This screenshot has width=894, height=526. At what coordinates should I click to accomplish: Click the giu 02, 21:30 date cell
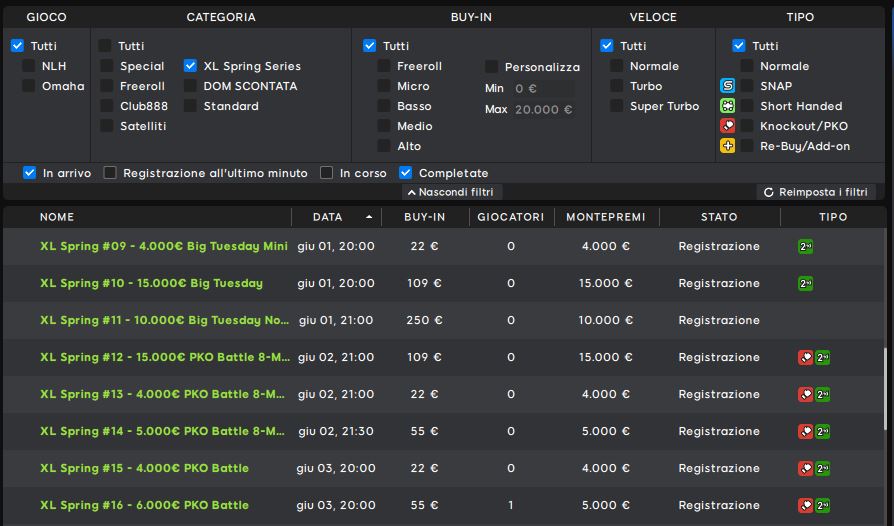336,431
